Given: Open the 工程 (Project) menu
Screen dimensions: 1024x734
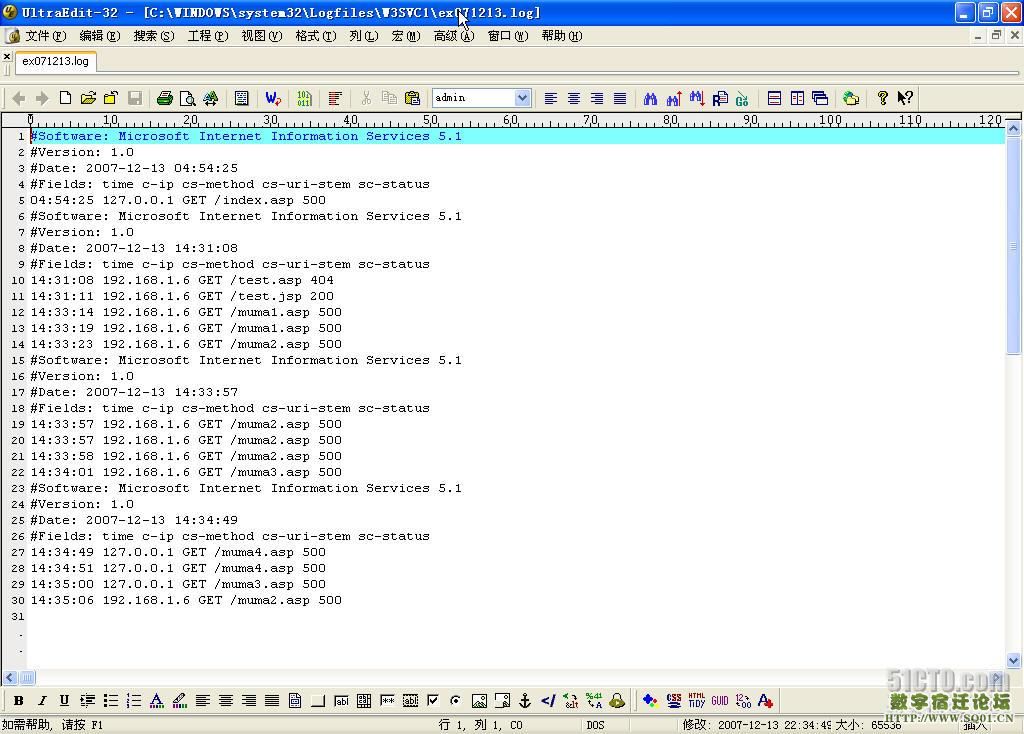Looking at the screenshot, I should coord(208,36).
